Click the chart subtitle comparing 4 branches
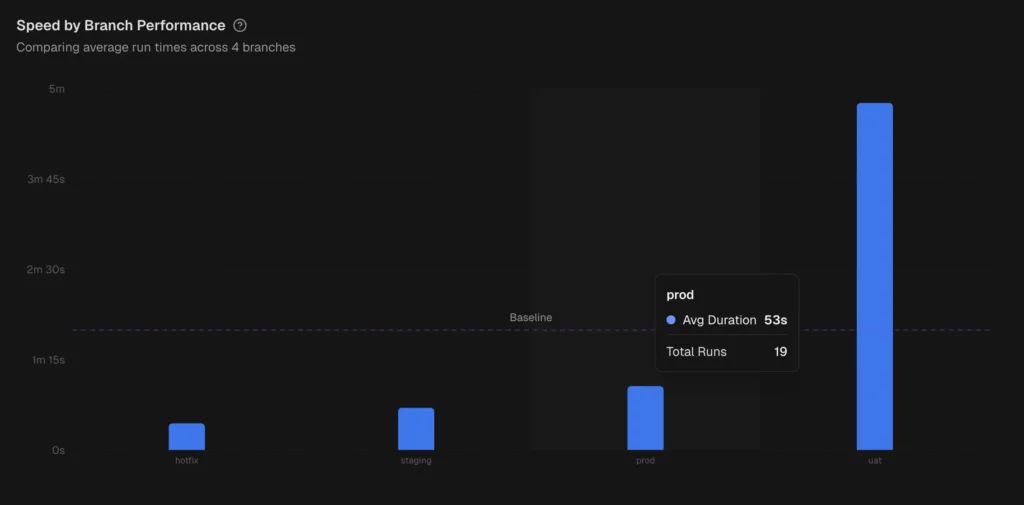The image size is (1024, 505). click(156, 47)
